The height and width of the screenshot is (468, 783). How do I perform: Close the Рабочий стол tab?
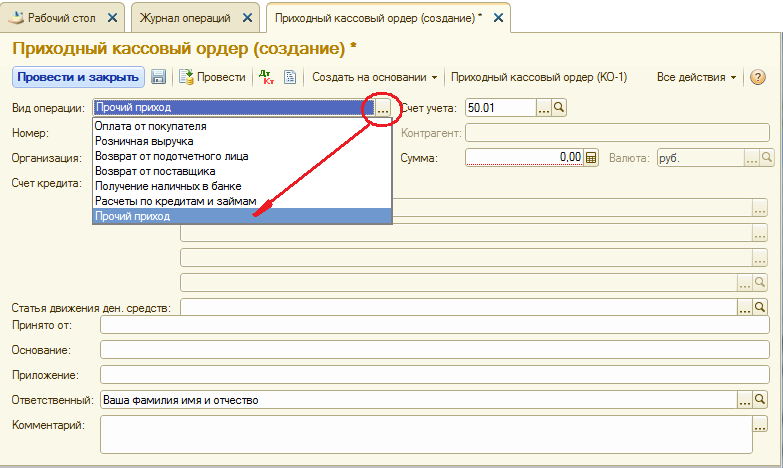click(x=111, y=18)
